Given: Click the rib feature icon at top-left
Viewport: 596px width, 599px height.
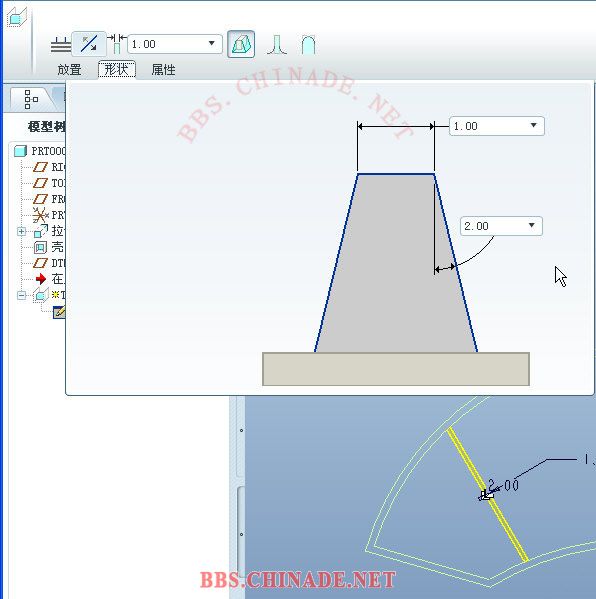Looking at the screenshot, I should (x=17, y=18).
